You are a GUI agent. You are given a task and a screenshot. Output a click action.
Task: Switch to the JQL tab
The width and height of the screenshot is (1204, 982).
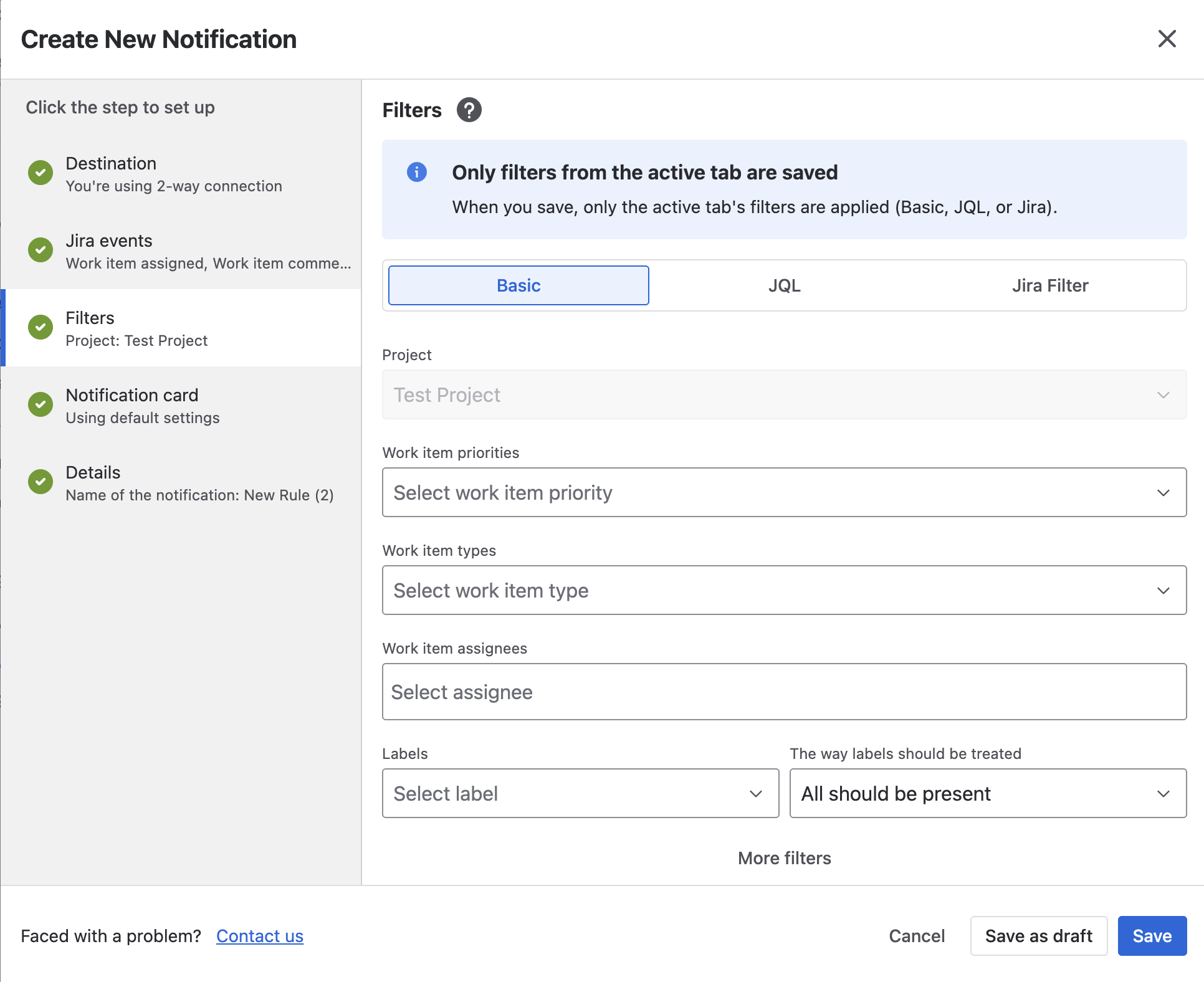pyautogui.click(x=784, y=285)
